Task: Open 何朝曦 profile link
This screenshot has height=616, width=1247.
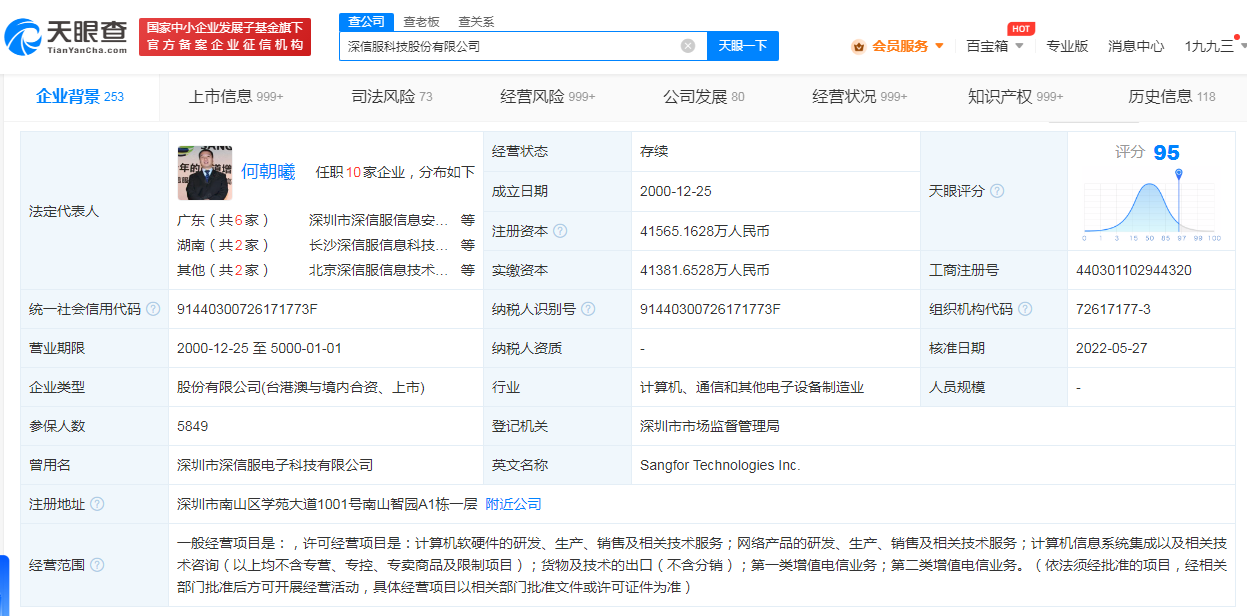Action: pyautogui.click(x=268, y=171)
